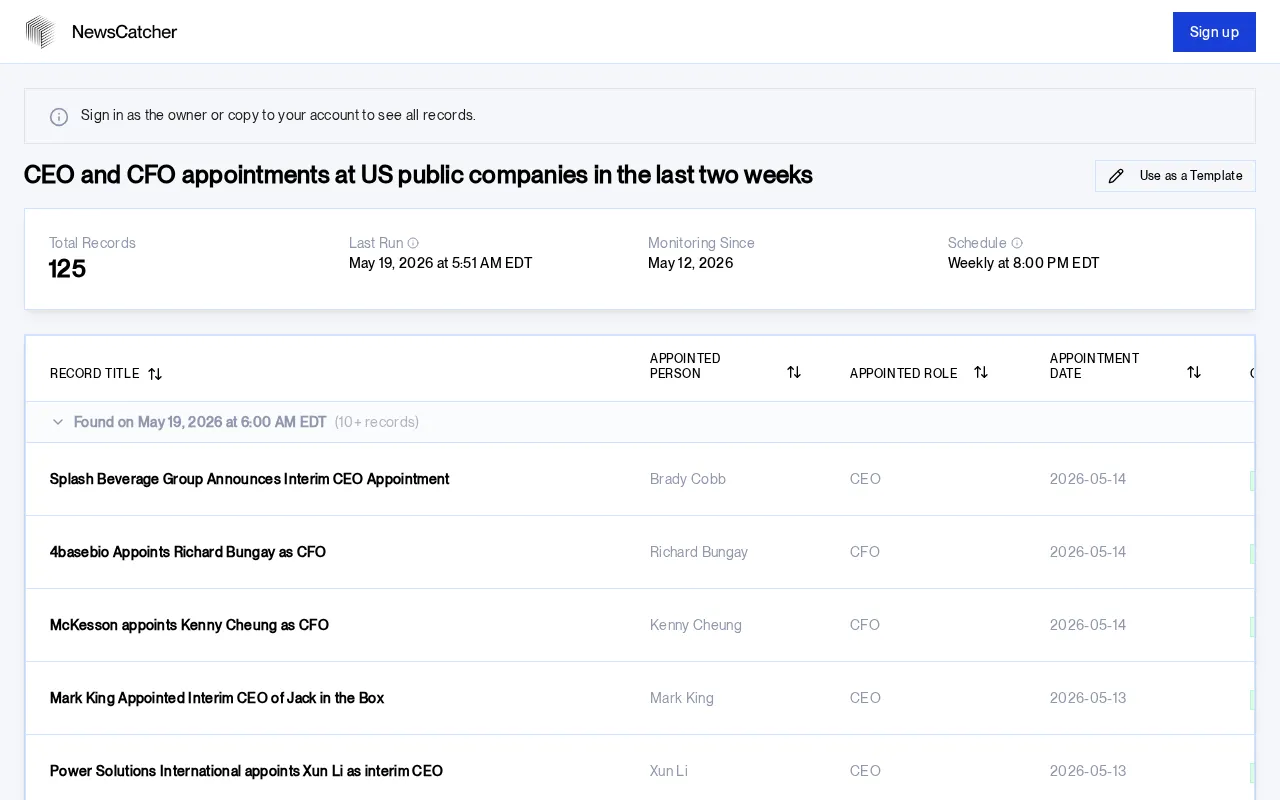Click the Schedule info icon
The image size is (1280, 800).
pos(1017,243)
